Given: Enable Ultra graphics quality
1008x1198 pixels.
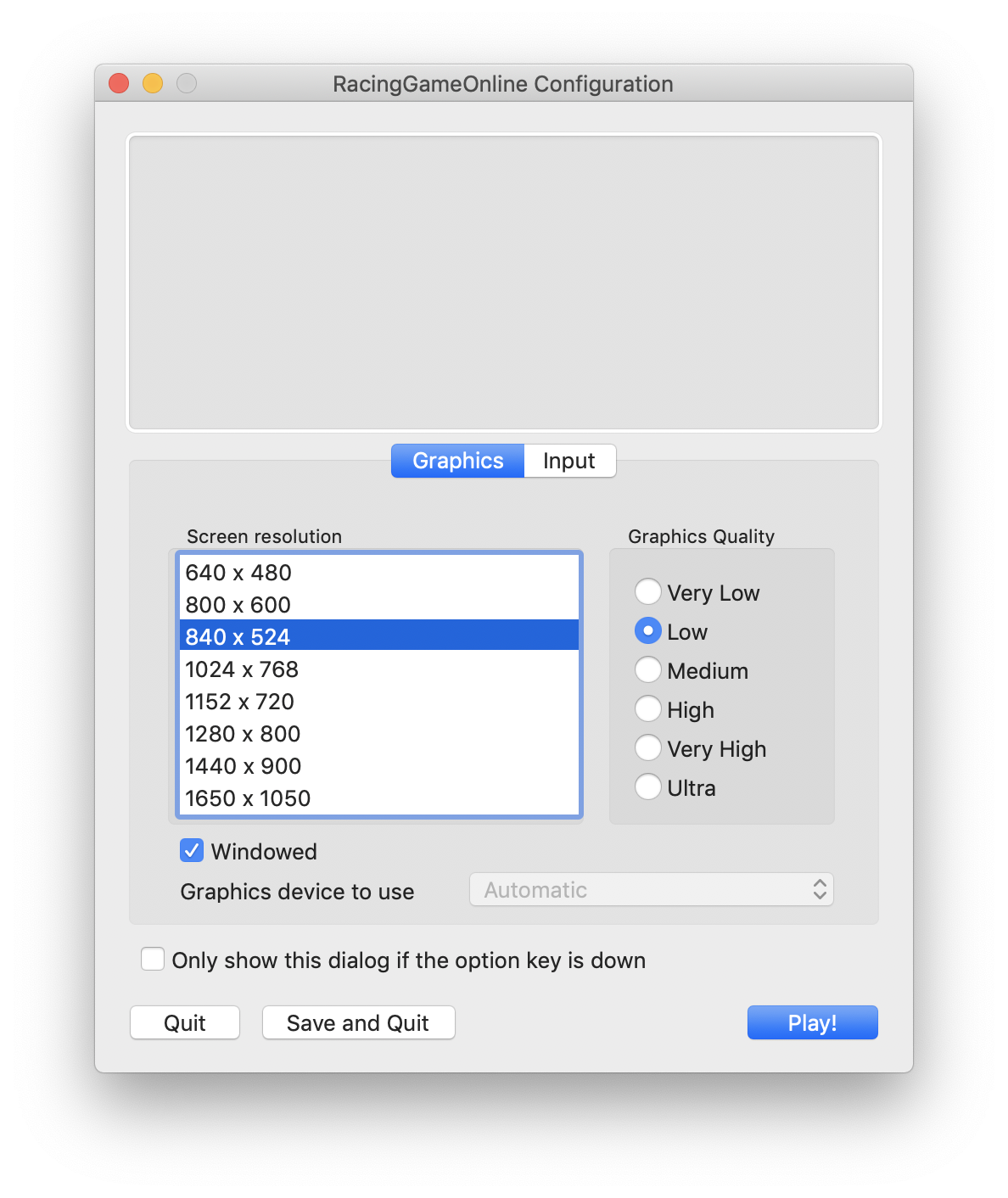Looking at the screenshot, I should [x=648, y=787].
